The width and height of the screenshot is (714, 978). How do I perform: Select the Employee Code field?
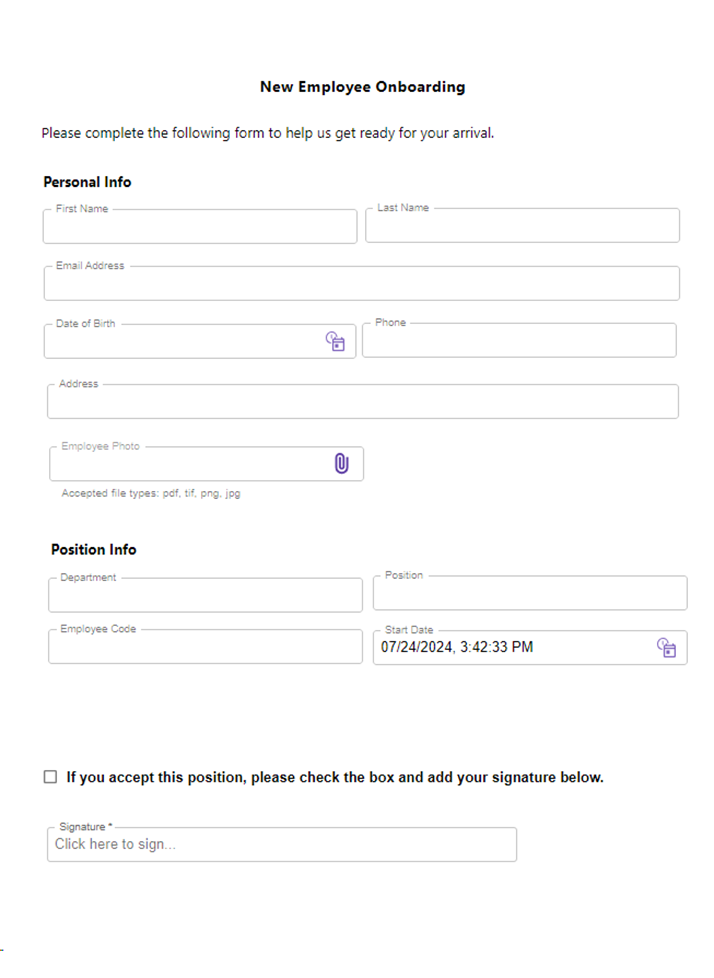click(x=205, y=646)
